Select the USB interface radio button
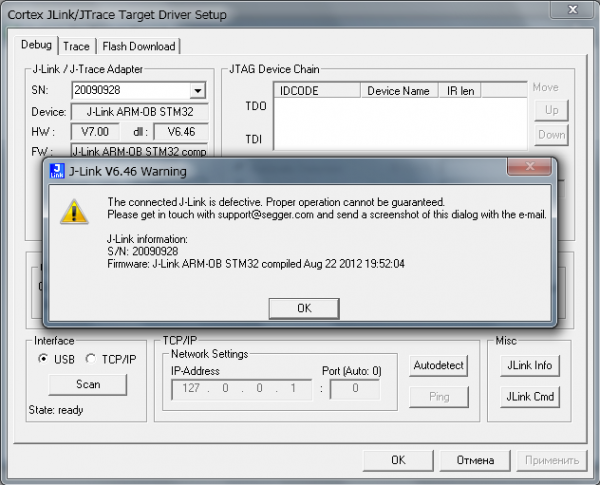 pos(42,359)
